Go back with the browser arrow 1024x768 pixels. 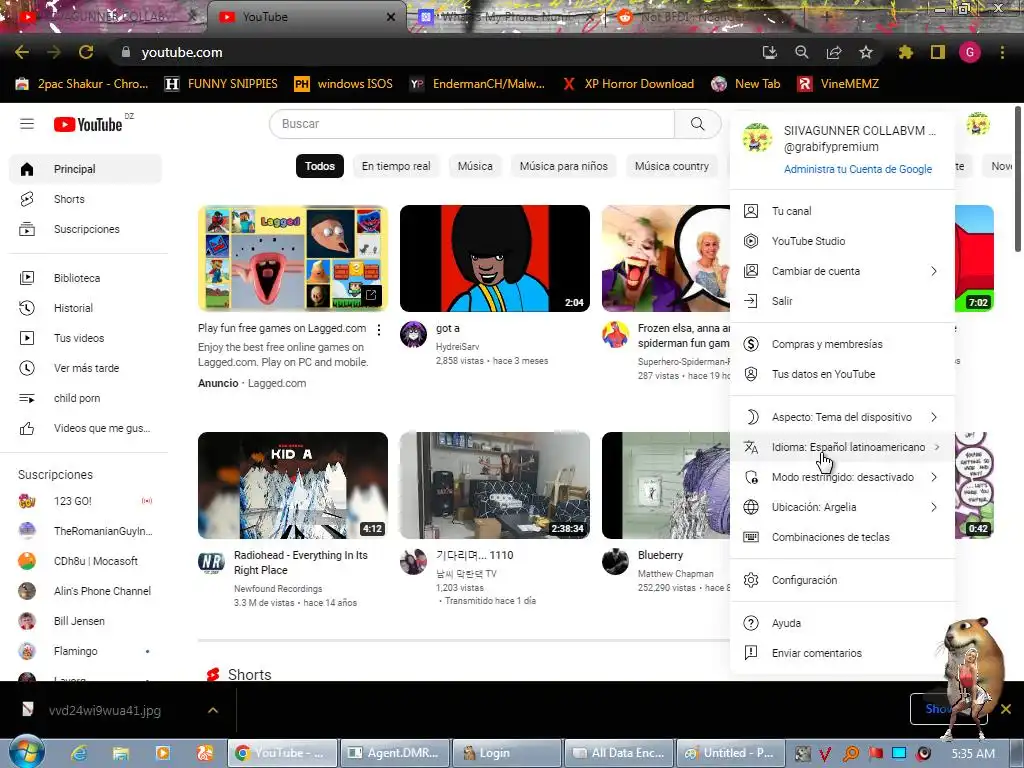(22, 52)
